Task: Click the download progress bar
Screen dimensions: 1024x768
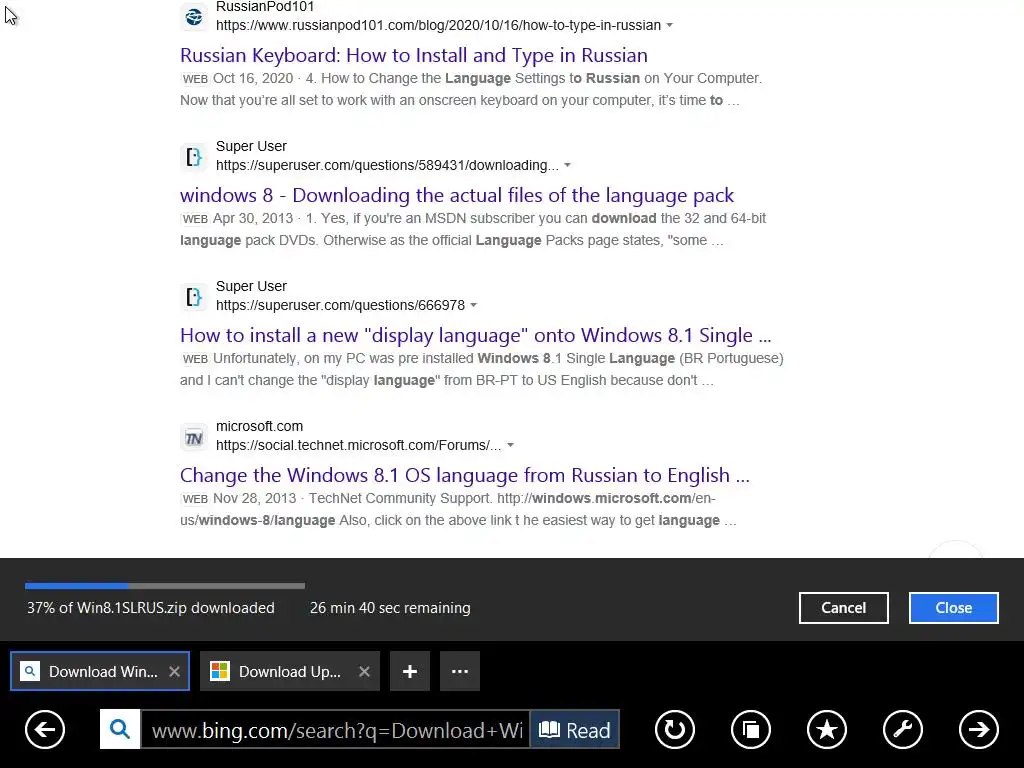Action: pos(165,586)
